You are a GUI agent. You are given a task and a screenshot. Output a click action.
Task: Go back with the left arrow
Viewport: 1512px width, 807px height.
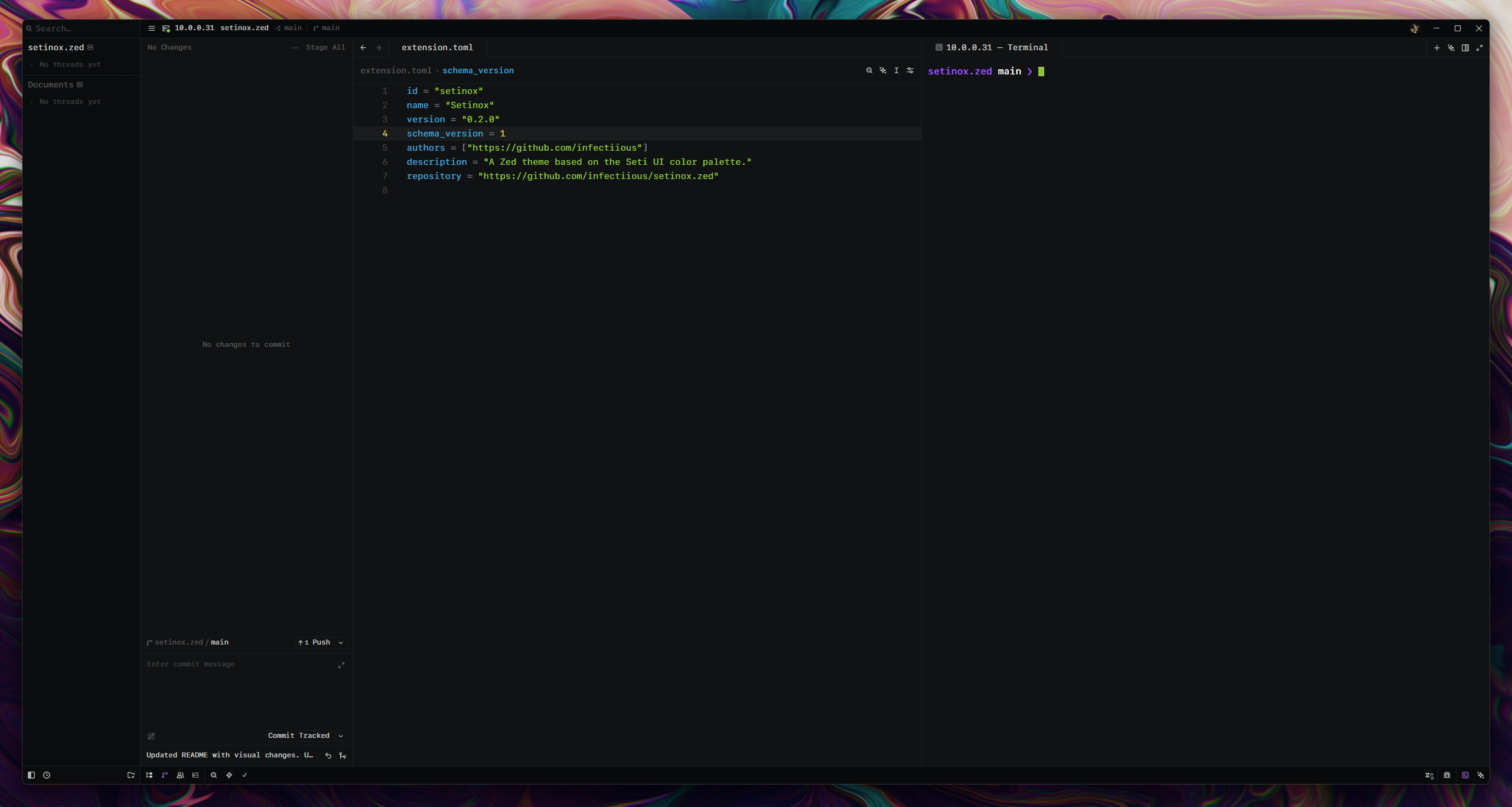(x=363, y=48)
